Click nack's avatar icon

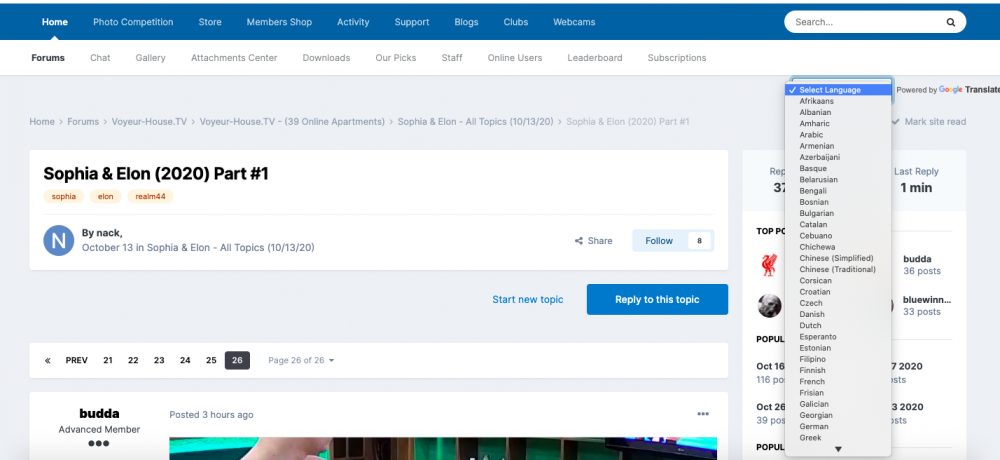coord(59,240)
